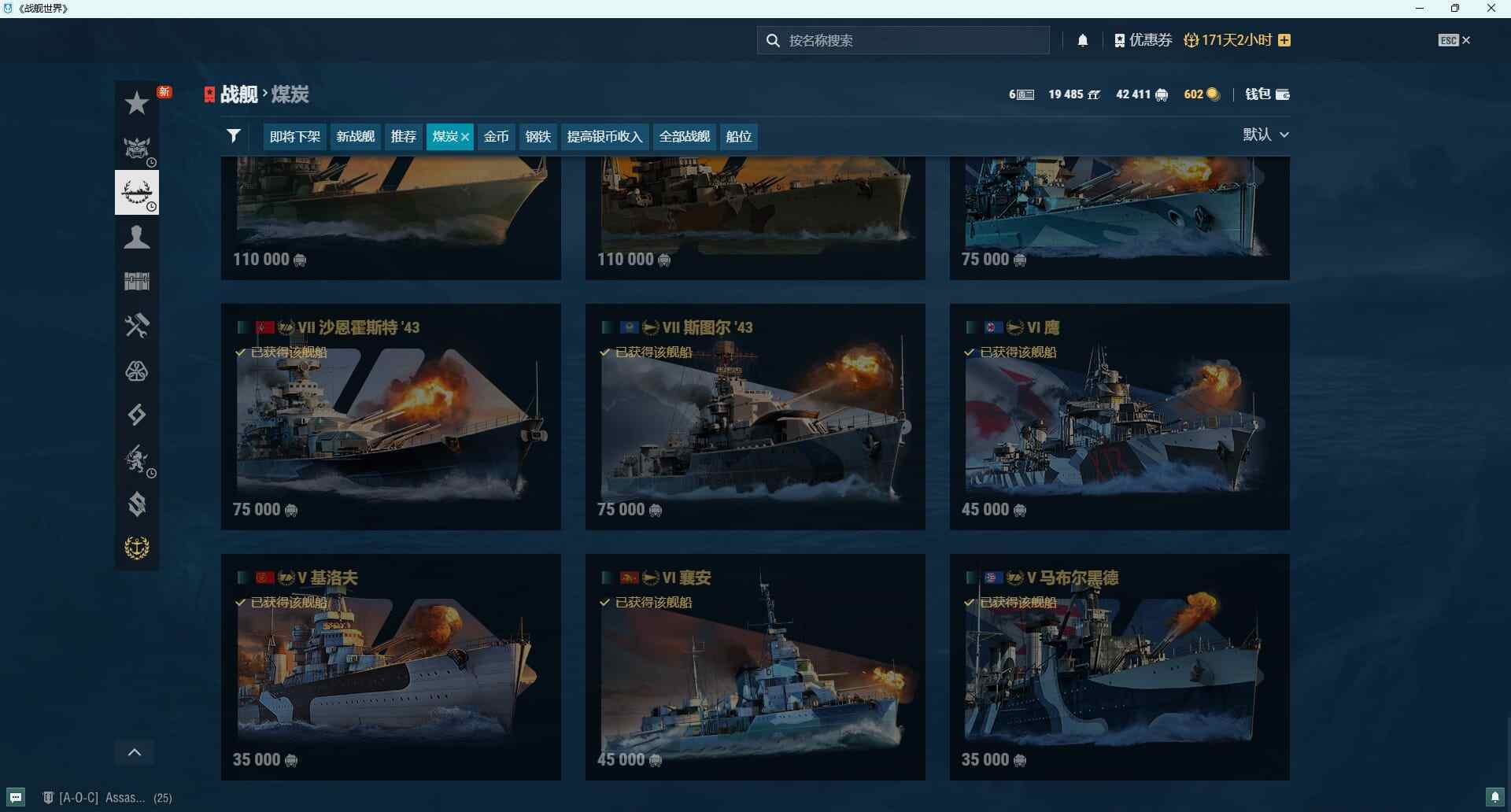The width and height of the screenshot is (1511, 812).
Task: Toggle the 提高银币收入 filter chip
Action: coord(605,136)
